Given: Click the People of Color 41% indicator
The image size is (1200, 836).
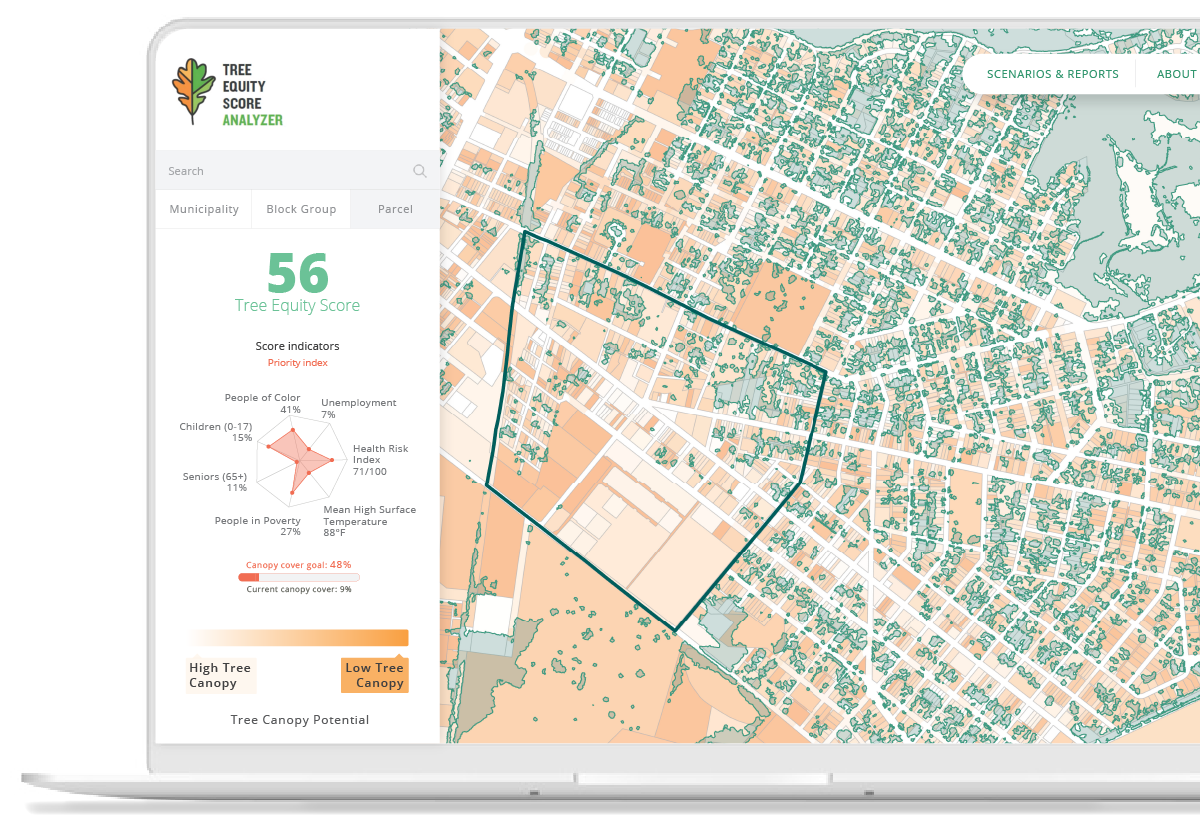Looking at the screenshot, I should pos(262,403).
